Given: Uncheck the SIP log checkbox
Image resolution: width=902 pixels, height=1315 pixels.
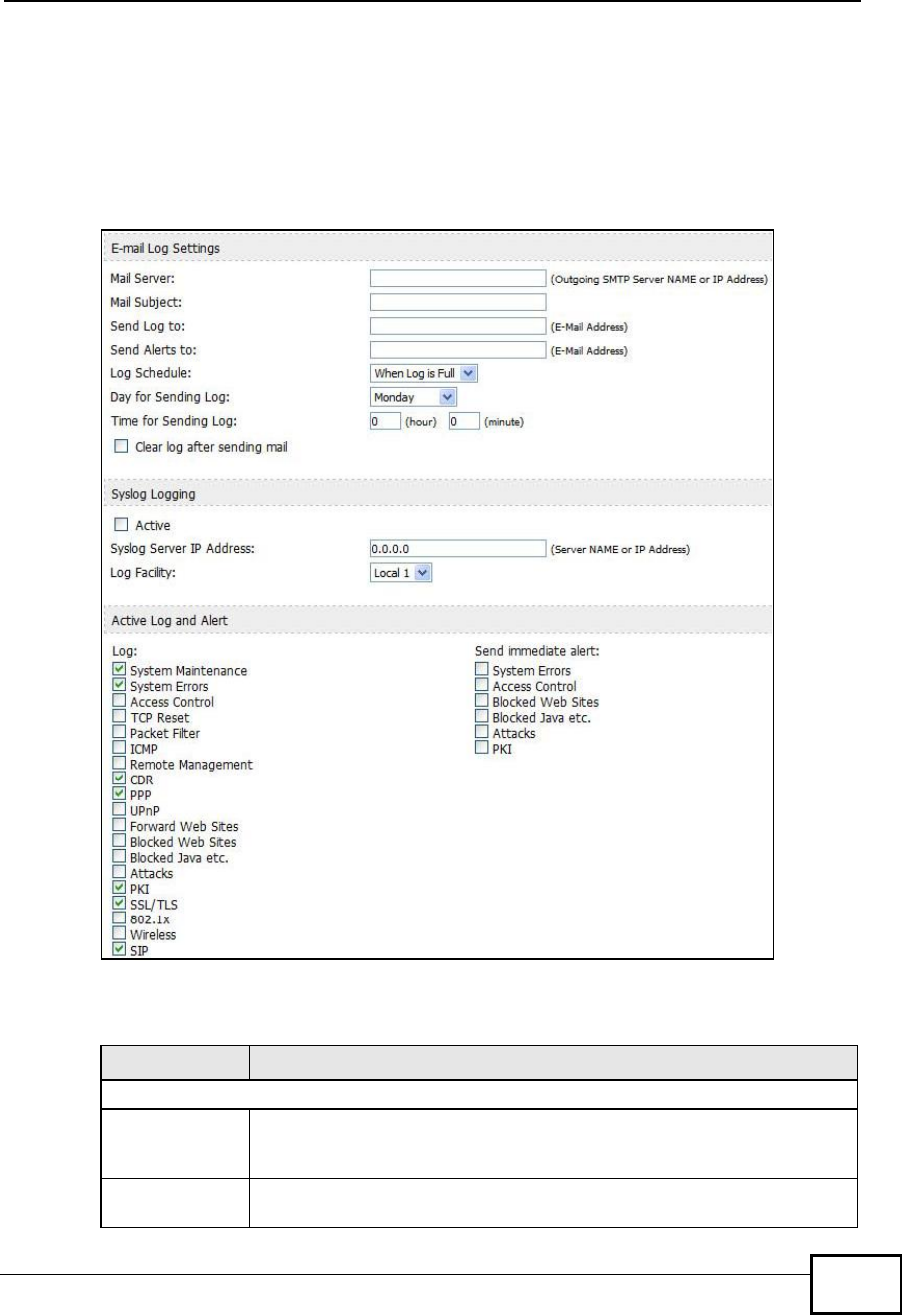Looking at the screenshot, I should (x=120, y=950).
